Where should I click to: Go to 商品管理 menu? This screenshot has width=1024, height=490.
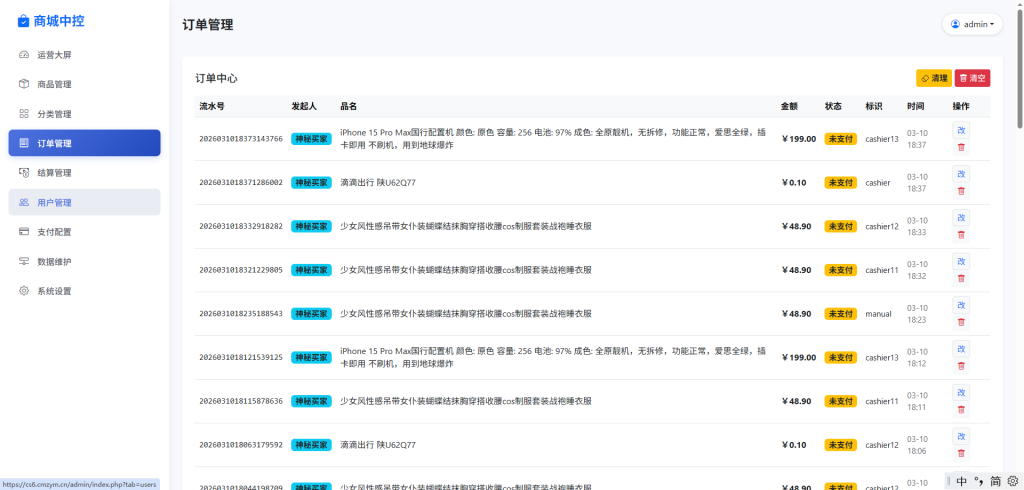pos(84,84)
